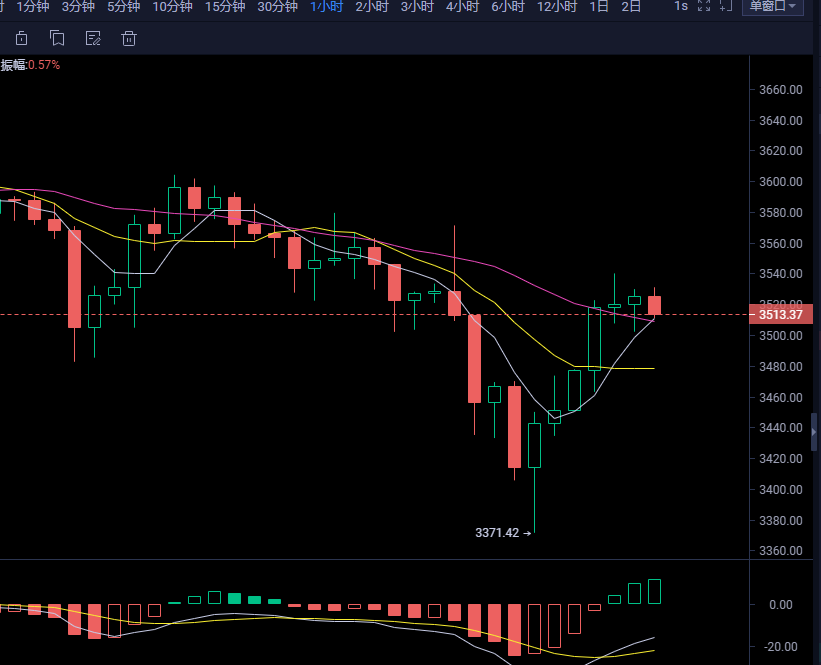The height and width of the screenshot is (665, 821).
Task: Switch chart to 1日 interval
Action: click(599, 6)
